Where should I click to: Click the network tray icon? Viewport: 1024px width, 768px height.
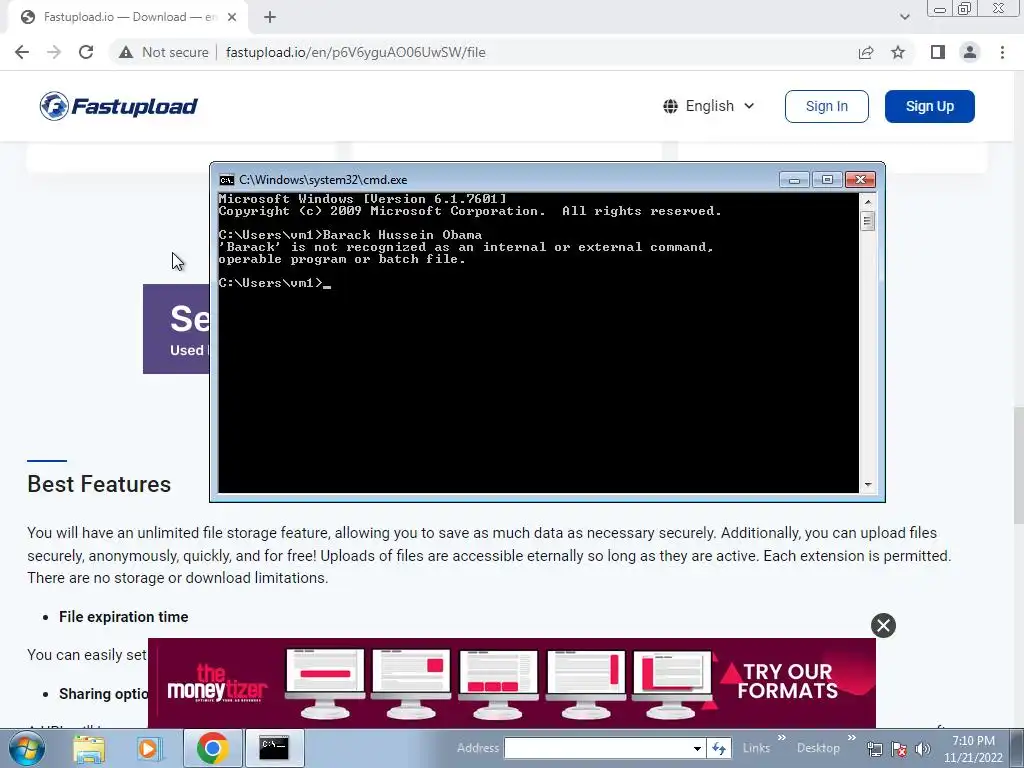(x=874, y=749)
